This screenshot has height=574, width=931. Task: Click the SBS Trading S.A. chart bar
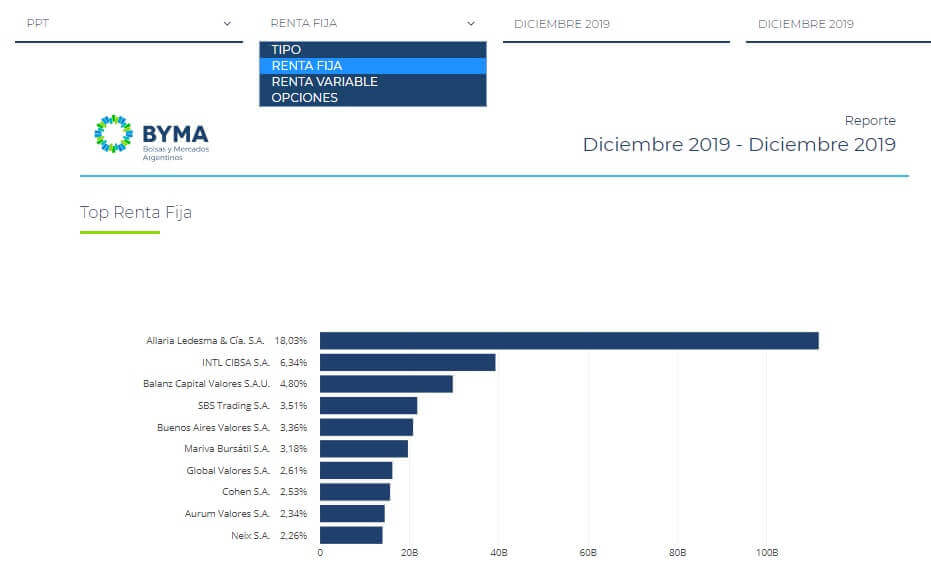tap(368, 406)
